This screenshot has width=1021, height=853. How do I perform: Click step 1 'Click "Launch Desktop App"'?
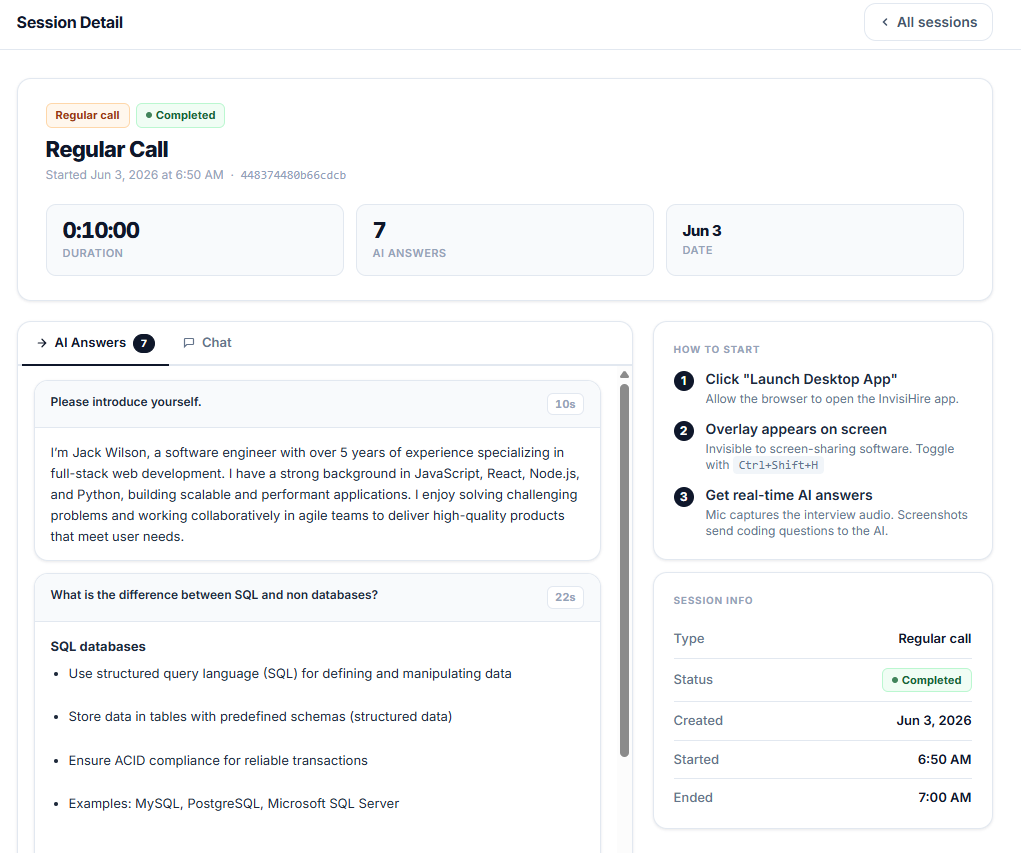tap(802, 379)
